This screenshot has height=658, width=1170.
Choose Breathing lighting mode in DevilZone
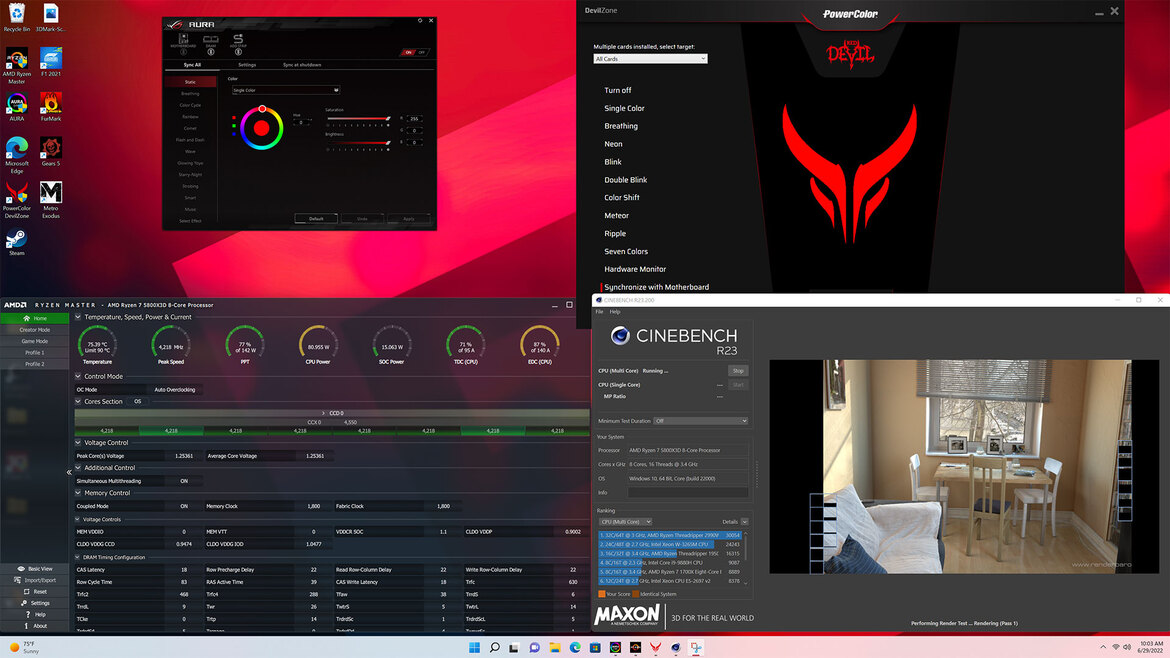point(621,126)
